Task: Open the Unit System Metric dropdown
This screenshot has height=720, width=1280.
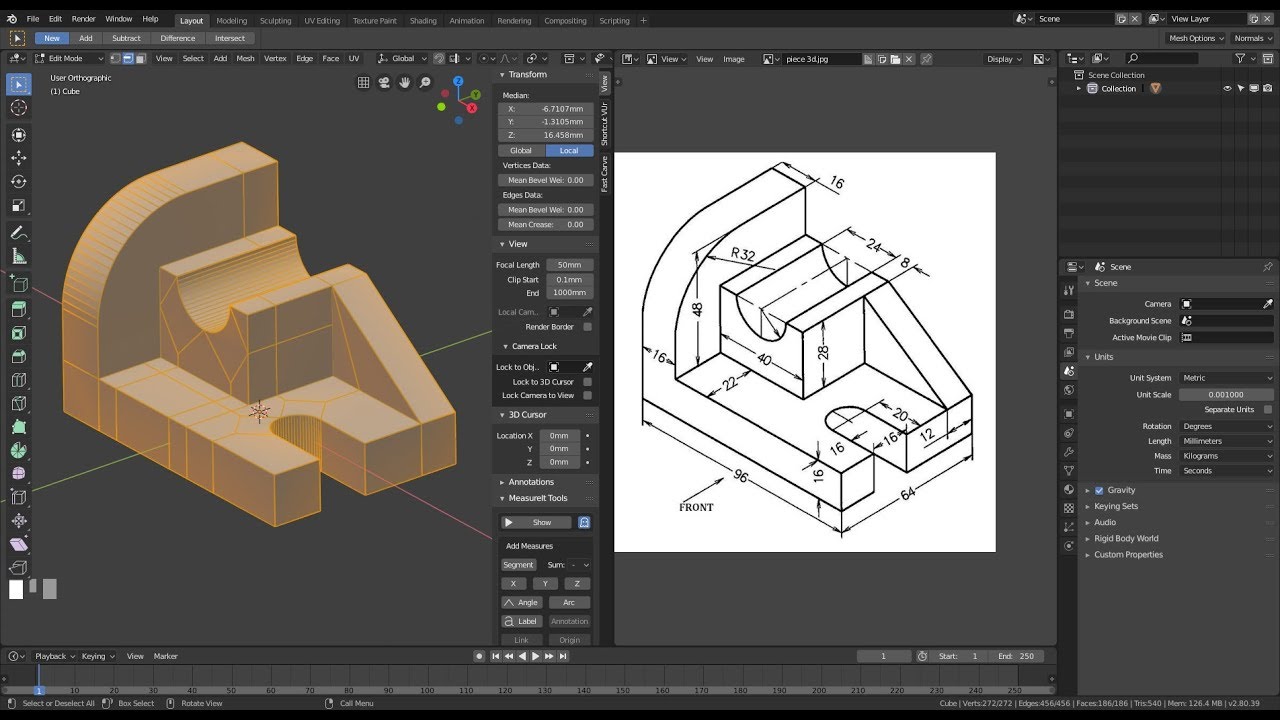Action: [1226, 378]
